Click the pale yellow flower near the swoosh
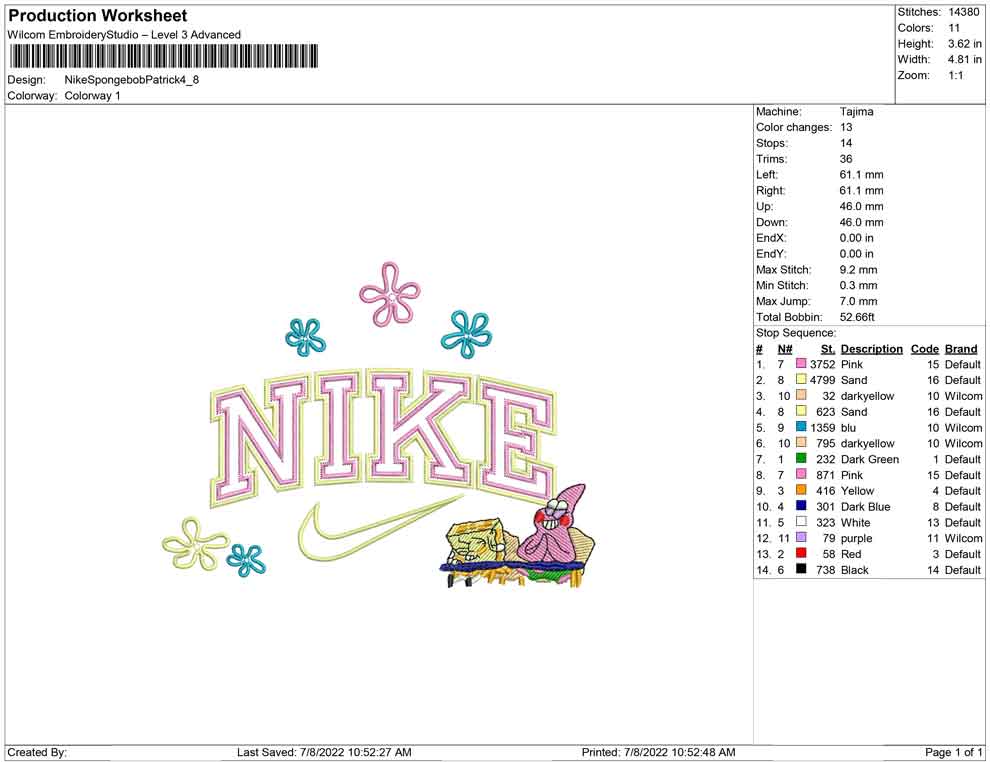Image resolution: width=990 pixels, height=762 pixels. [x=194, y=544]
